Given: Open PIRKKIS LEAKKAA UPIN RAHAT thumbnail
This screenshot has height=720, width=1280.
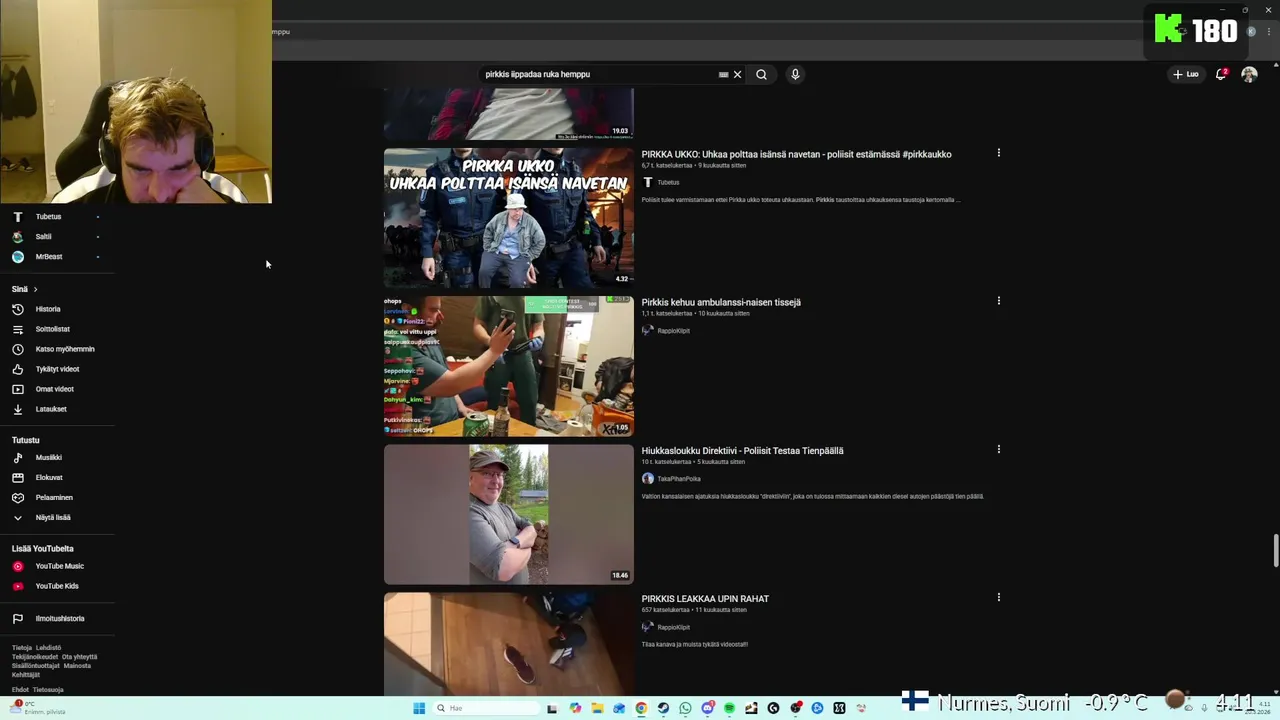Looking at the screenshot, I should 509,644.
